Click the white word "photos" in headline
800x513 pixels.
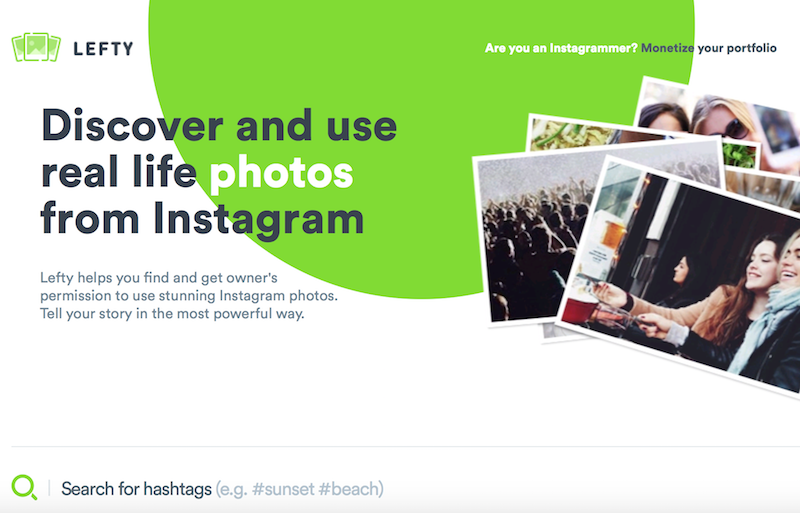point(282,173)
